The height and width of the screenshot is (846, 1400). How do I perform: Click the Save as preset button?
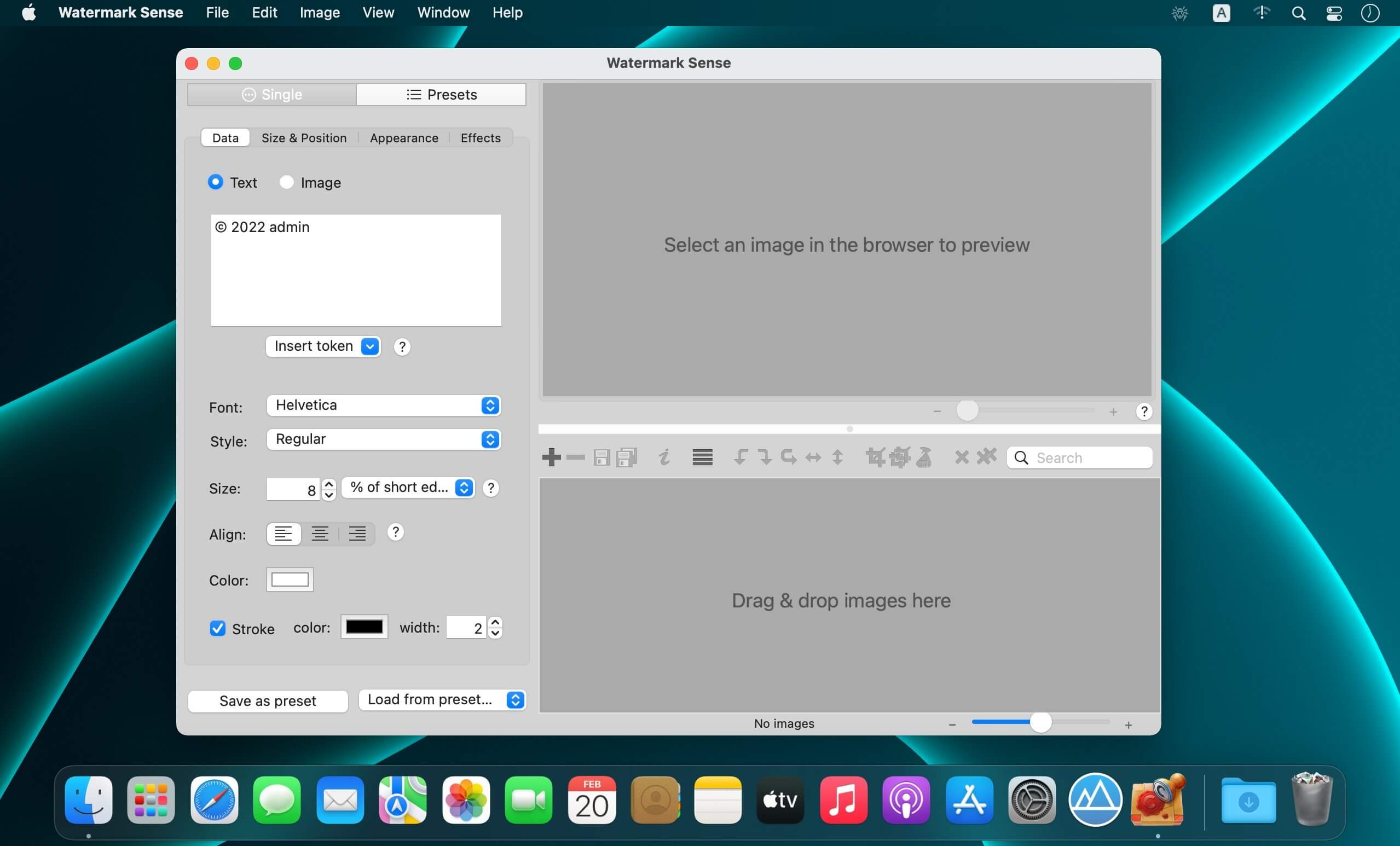268,700
